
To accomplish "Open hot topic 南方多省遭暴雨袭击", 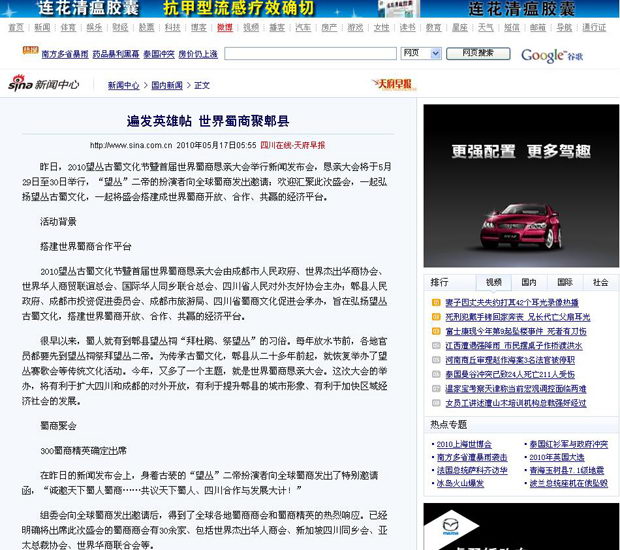I will 472,457.
